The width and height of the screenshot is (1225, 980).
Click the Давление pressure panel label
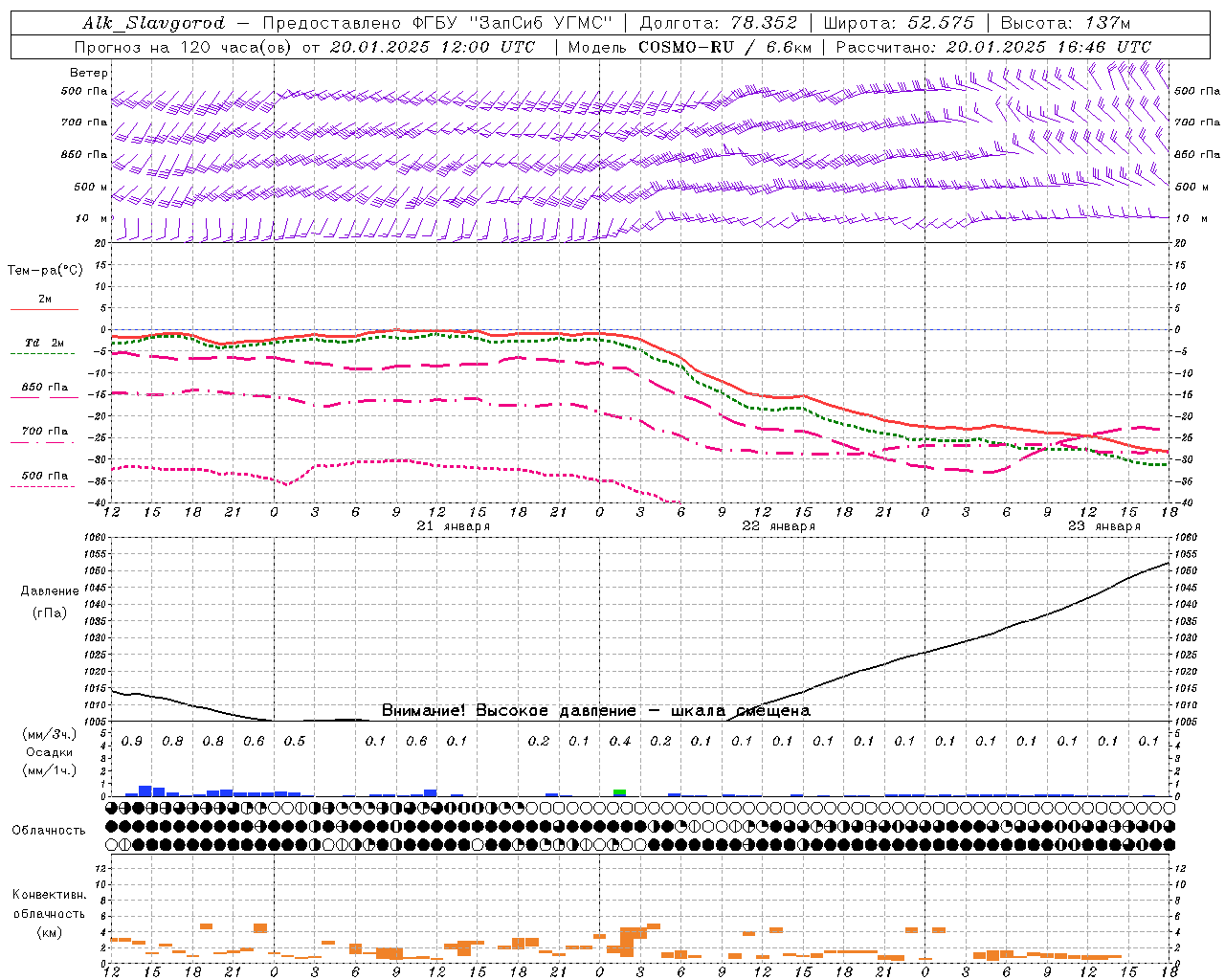[x=50, y=591]
